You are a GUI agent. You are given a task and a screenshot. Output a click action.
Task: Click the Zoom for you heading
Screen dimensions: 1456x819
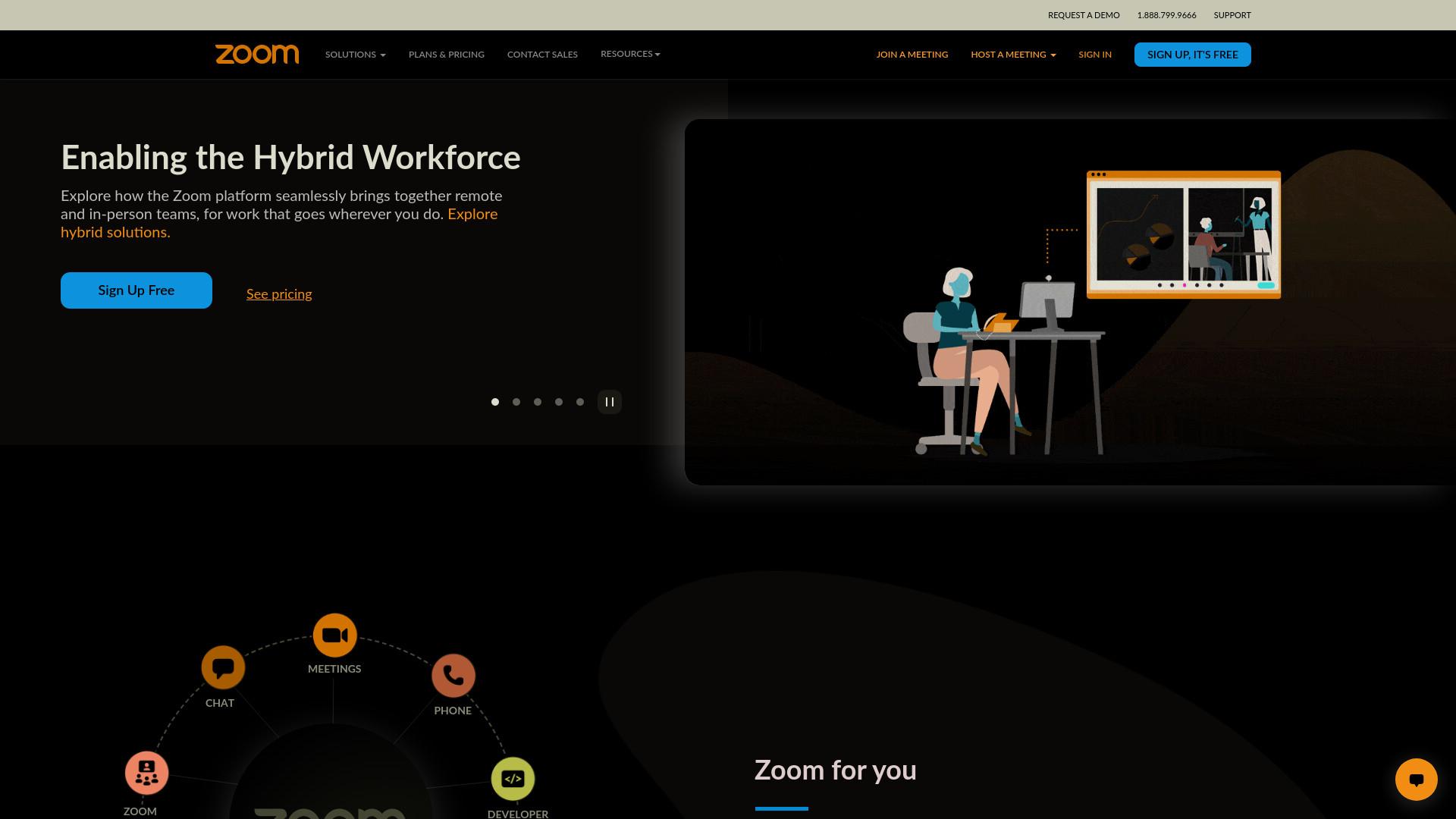click(x=836, y=770)
